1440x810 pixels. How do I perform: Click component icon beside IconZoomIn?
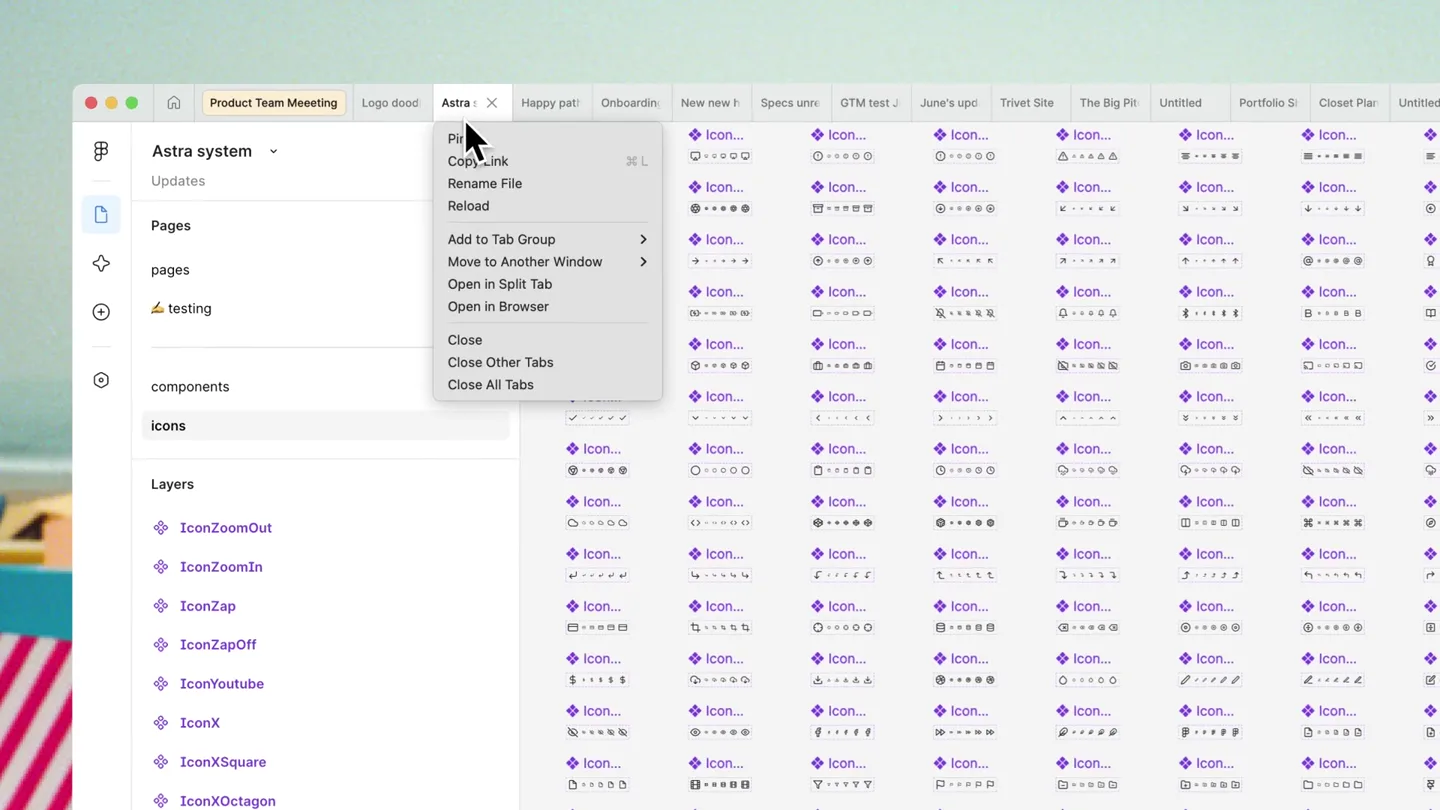point(161,567)
